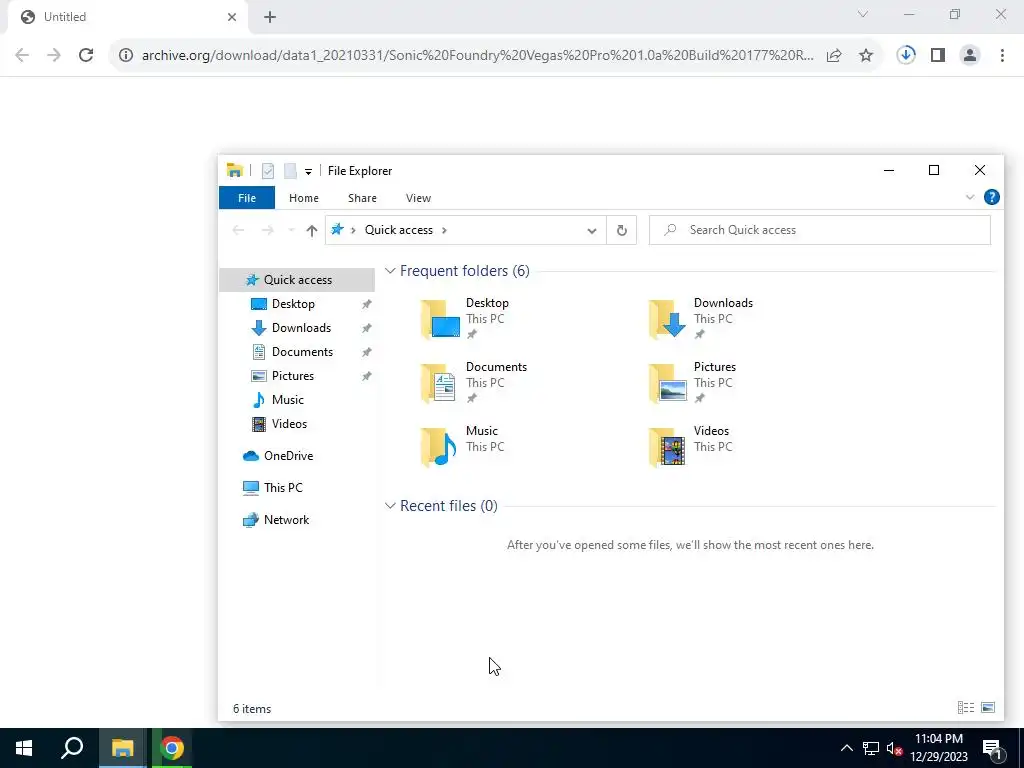The image size is (1024, 768).
Task: Switch to the View ribbon tab
Action: coord(418,198)
